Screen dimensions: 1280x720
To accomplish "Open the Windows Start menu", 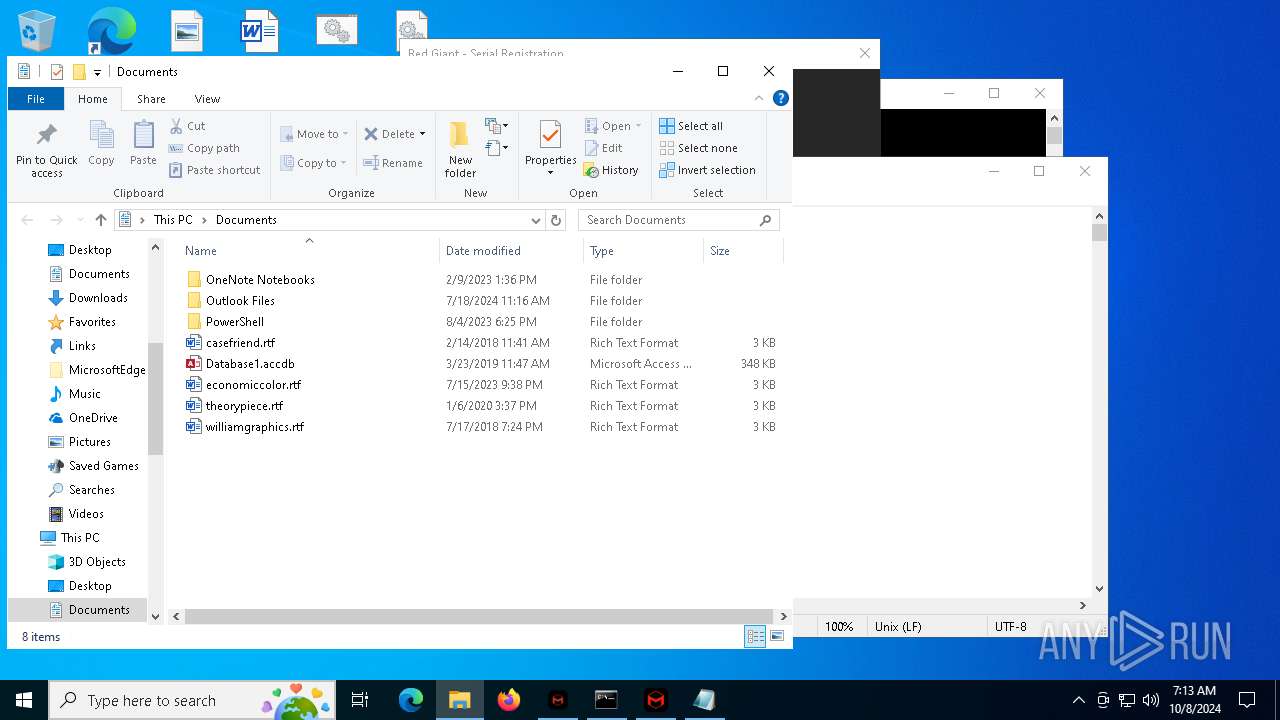I will 24,700.
